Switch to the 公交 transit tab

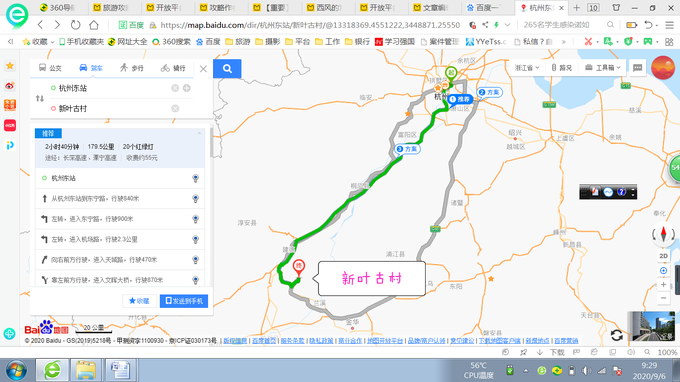coord(50,68)
